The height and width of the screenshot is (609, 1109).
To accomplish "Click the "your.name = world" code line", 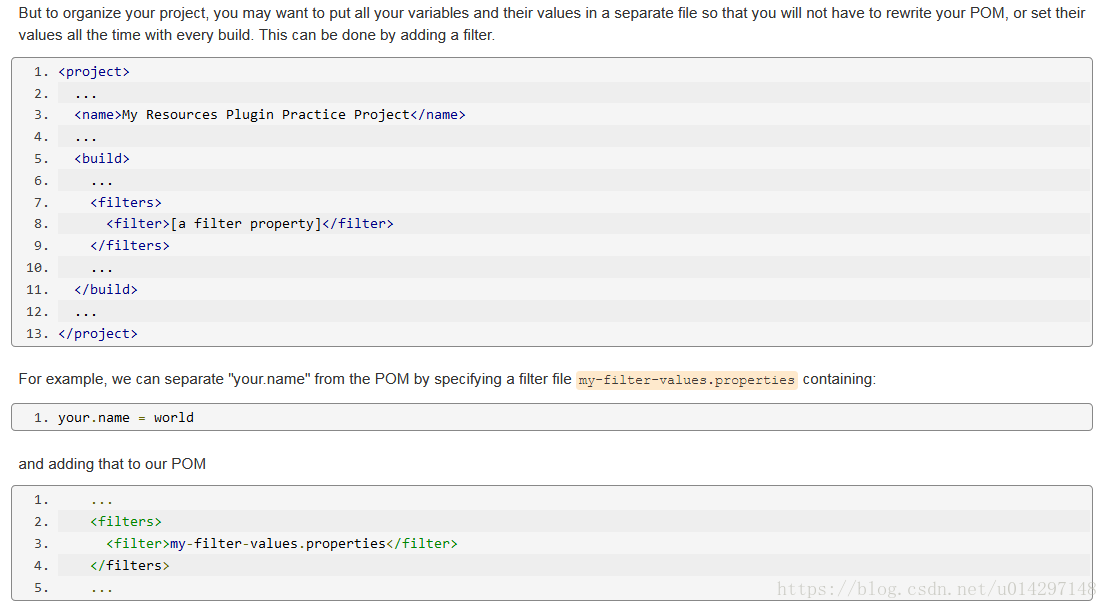I will pyautogui.click(x=125, y=418).
